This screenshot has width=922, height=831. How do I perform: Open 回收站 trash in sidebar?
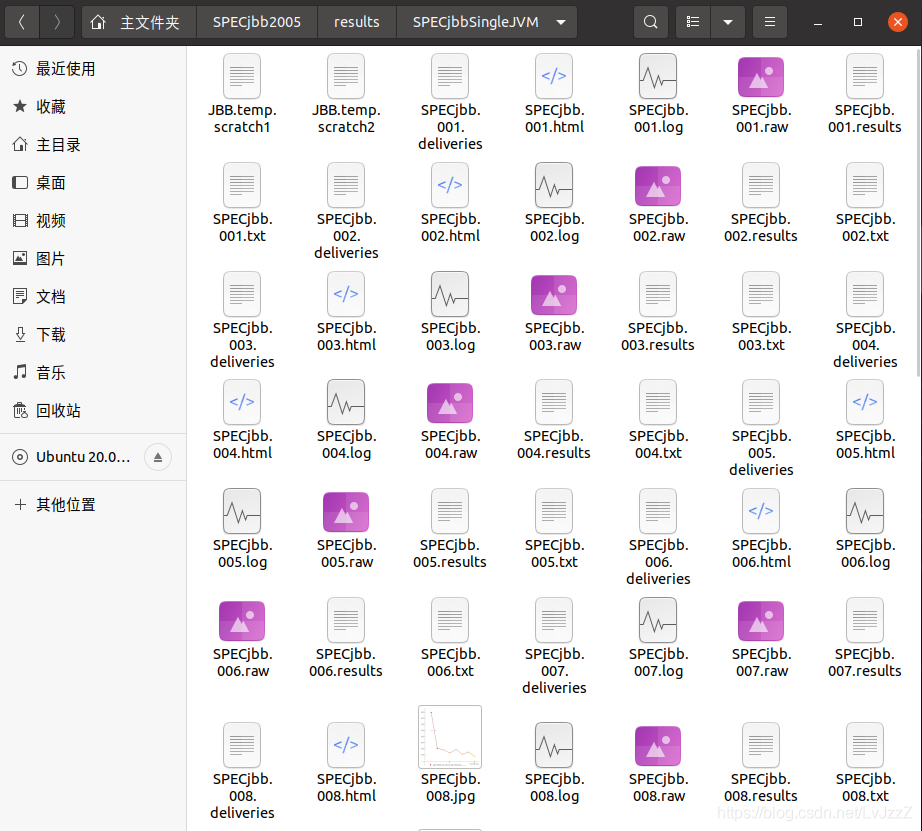pyautogui.click(x=93, y=411)
